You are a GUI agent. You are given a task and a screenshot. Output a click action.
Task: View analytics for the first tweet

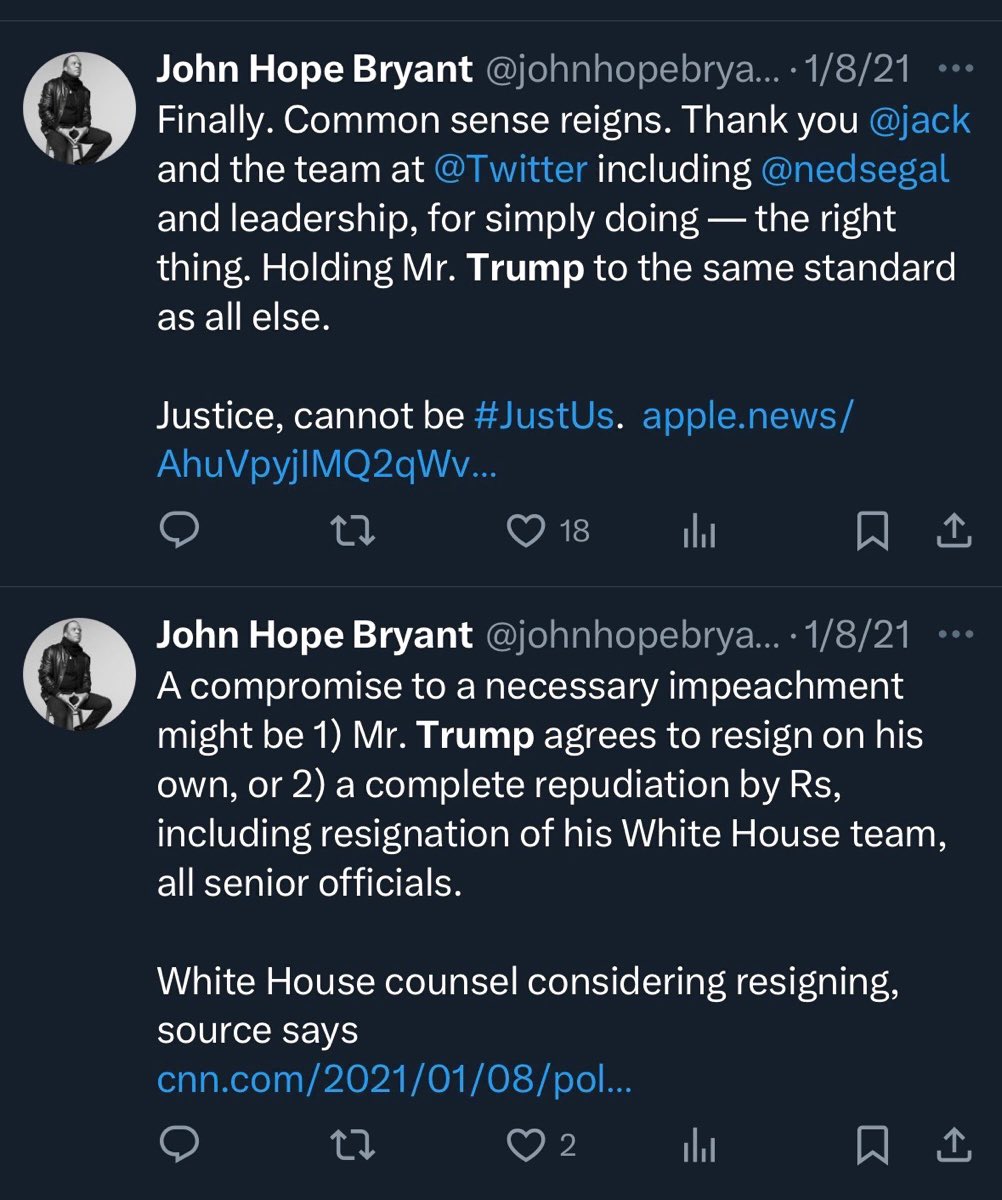click(698, 533)
